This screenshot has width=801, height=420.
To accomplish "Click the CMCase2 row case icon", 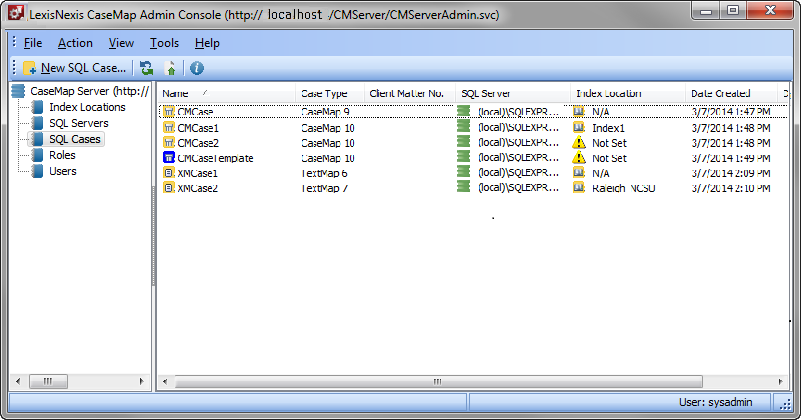I will (x=169, y=143).
